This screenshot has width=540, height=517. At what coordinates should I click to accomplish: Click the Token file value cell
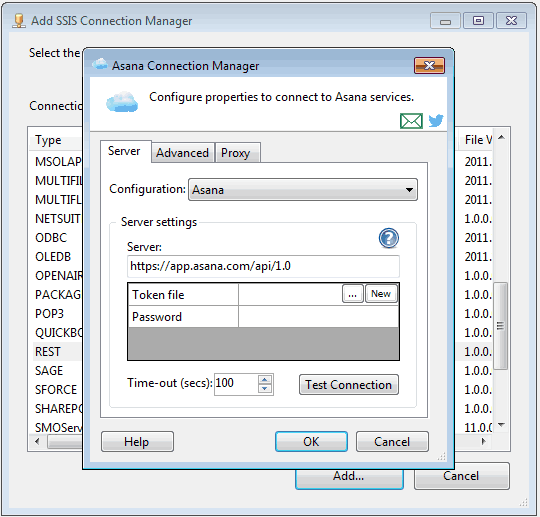point(290,294)
